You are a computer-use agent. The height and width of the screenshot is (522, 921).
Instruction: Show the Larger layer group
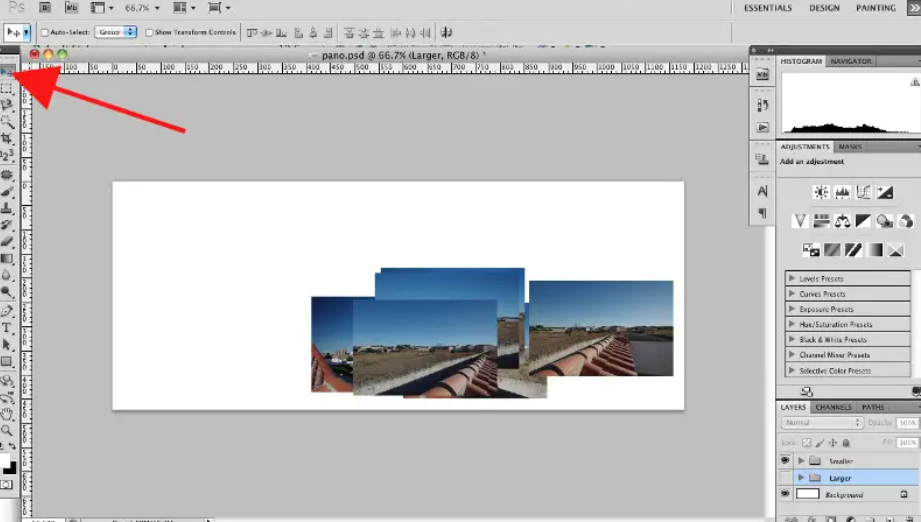point(785,477)
